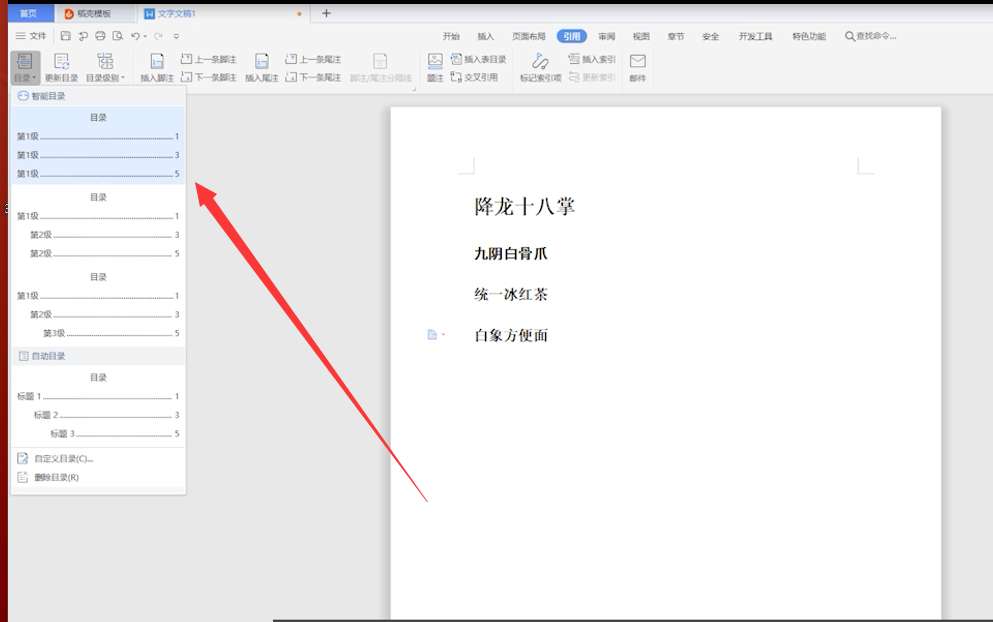Click the line 白象方便面 in document

tap(511, 335)
